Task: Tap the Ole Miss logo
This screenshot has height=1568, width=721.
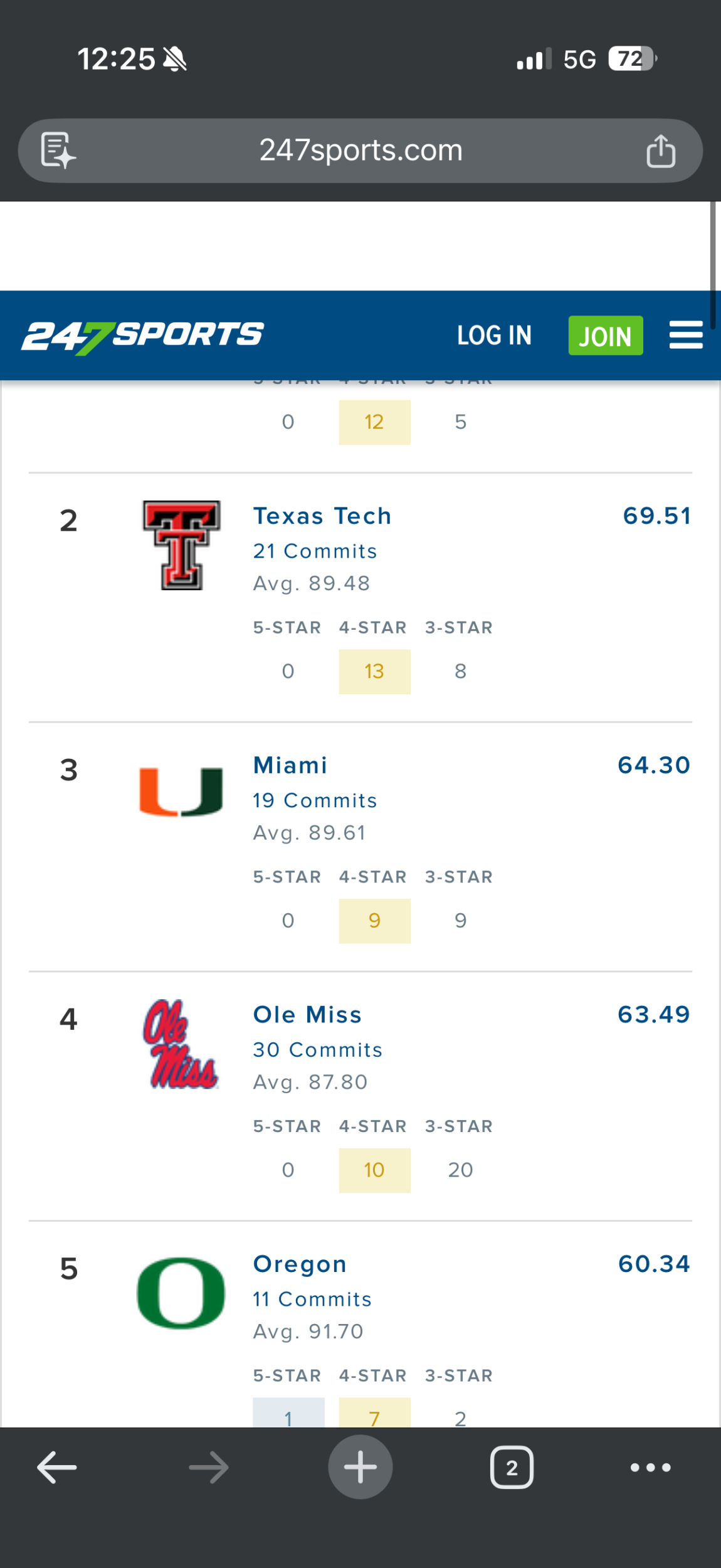Action: tap(181, 1044)
